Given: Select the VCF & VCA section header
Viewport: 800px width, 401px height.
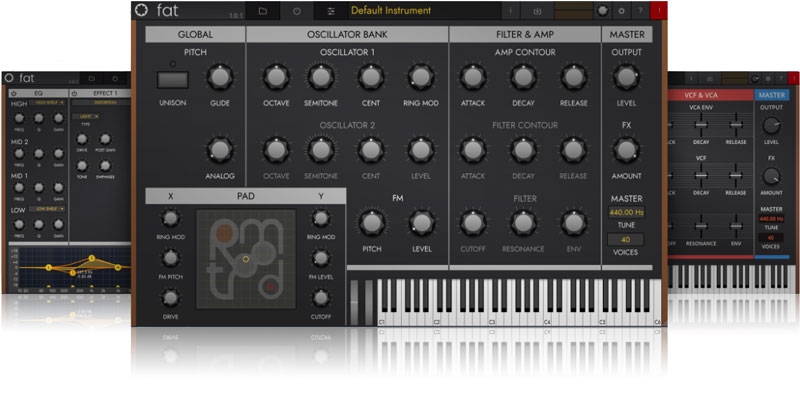Looking at the screenshot, I should coord(708,94).
